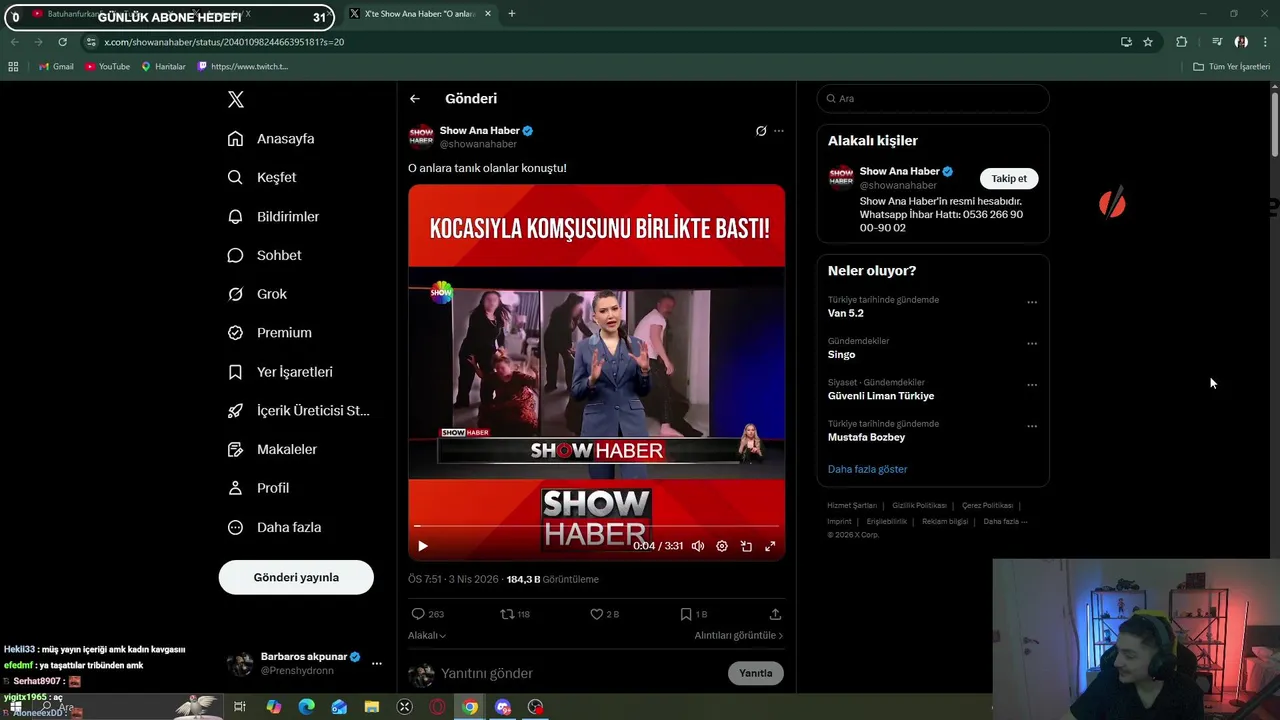Expand Daha fazla menu in the sidebar
The image size is (1280, 720).
[274, 527]
